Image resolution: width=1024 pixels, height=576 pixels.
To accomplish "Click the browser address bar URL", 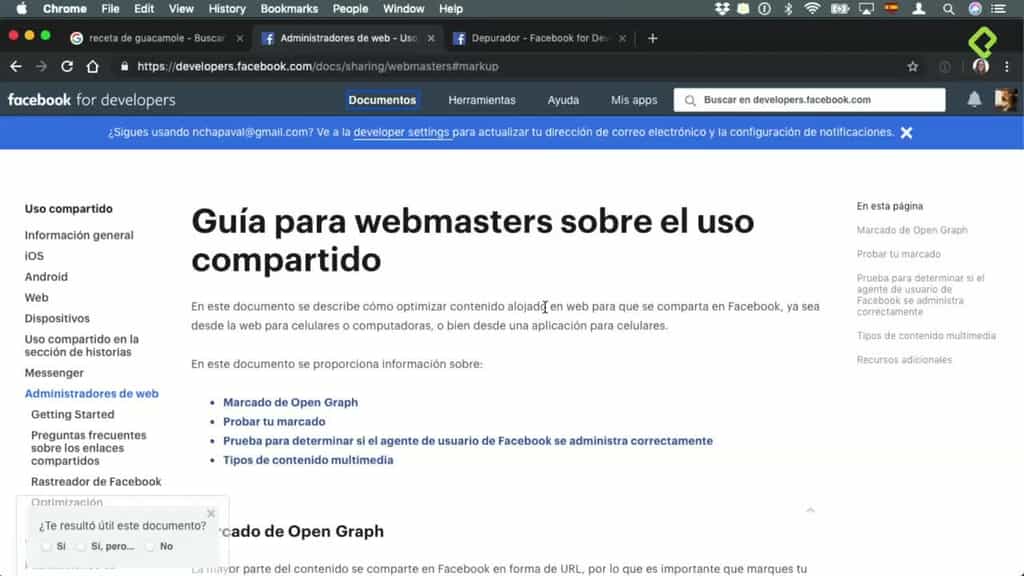I will (x=318, y=67).
